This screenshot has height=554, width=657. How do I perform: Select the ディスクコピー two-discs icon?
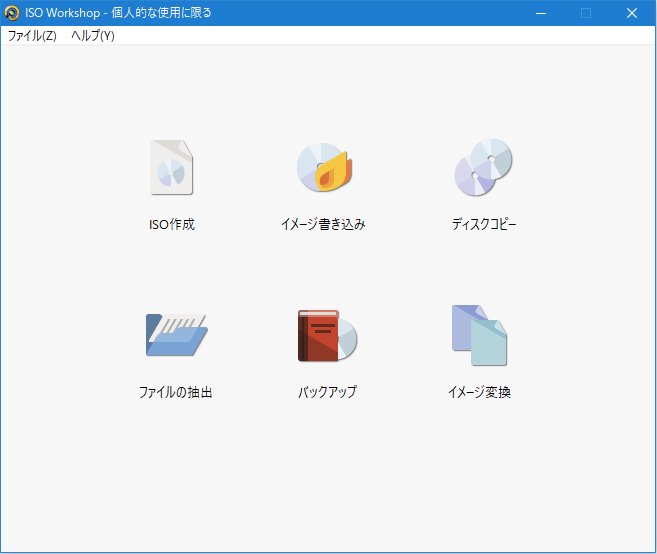pos(484,167)
